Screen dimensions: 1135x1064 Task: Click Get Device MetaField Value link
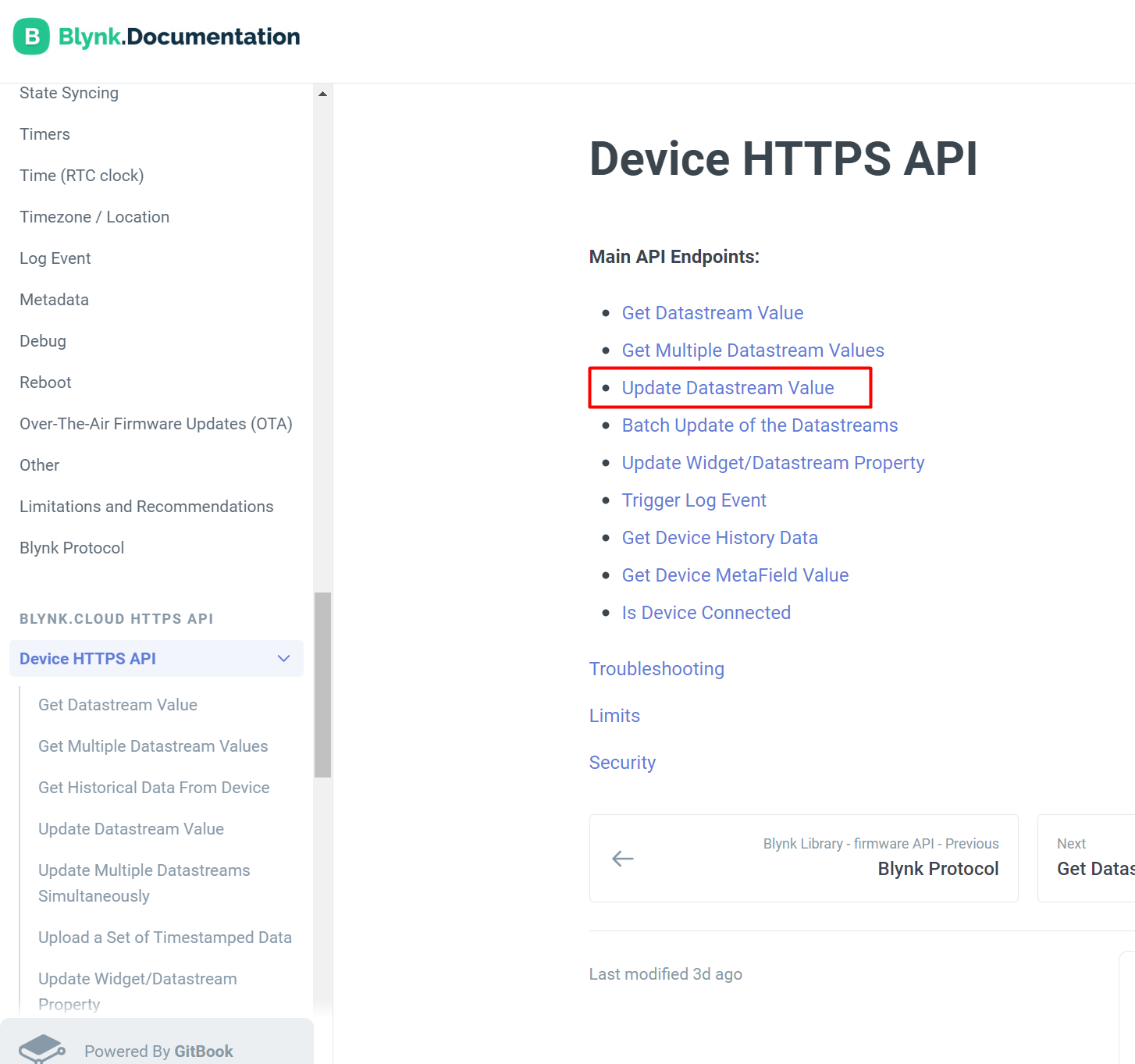[x=735, y=575]
